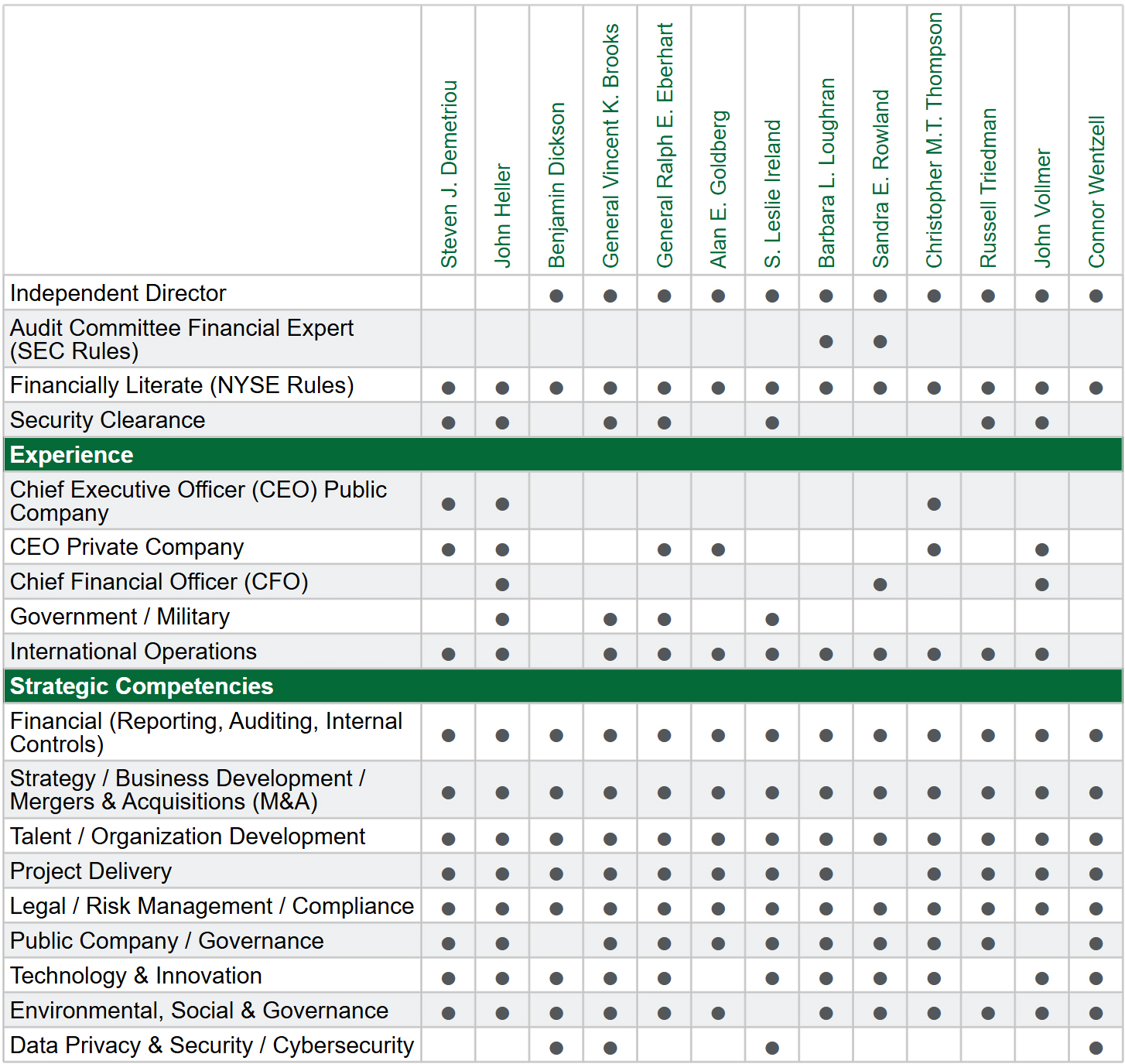This screenshot has height=1064, width=1125.
Task: Click Public Company / Governance dot for Russell Triedman
Action: [x=988, y=943]
